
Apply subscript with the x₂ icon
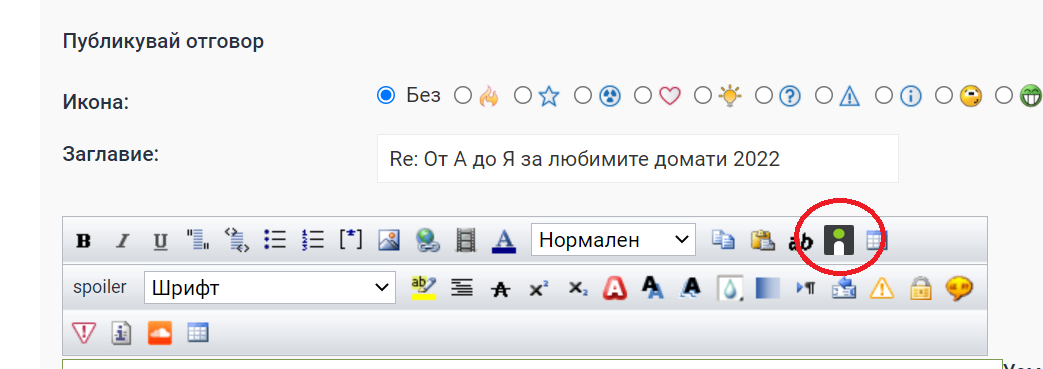(x=577, y=289)
